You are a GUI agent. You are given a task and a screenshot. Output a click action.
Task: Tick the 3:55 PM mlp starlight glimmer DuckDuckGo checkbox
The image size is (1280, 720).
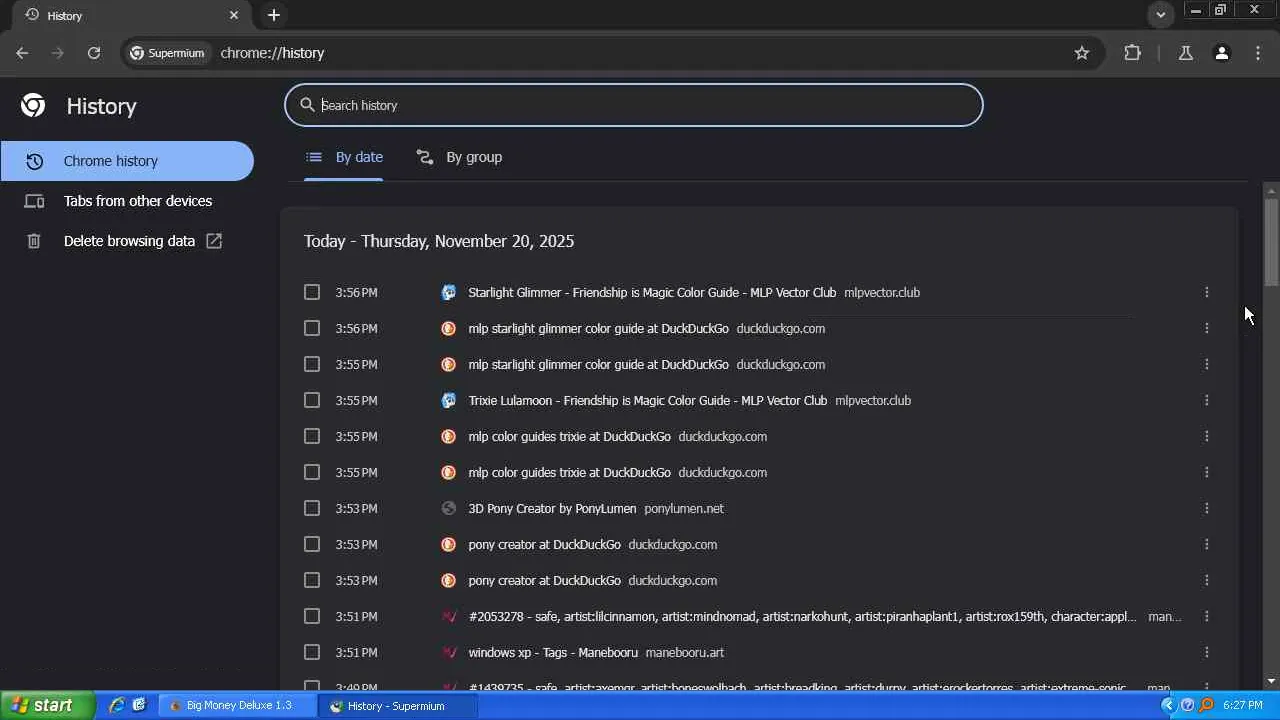point(312,365)
